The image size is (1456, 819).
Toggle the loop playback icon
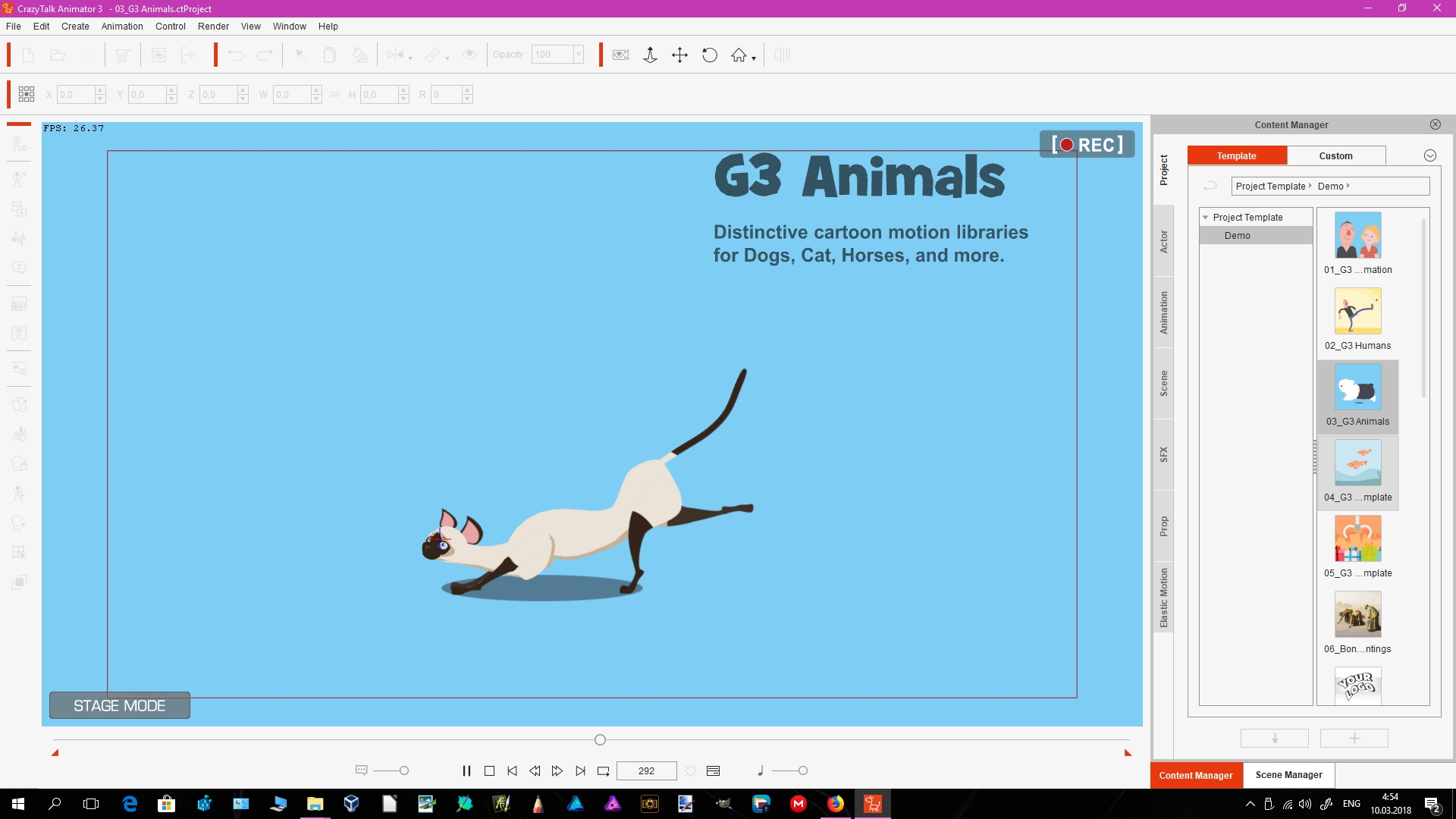click(x=604, y=770)
